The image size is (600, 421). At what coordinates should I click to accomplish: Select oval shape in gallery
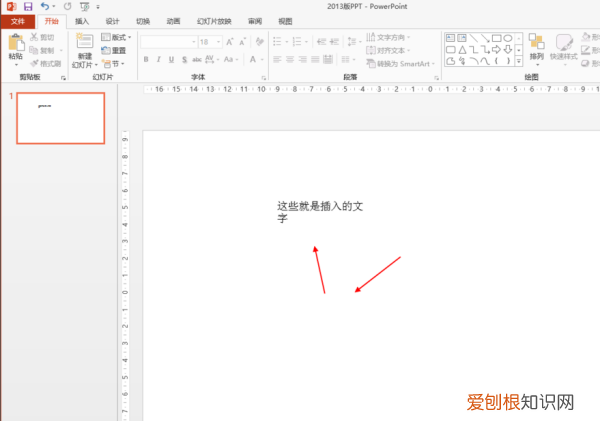point(508,38)
